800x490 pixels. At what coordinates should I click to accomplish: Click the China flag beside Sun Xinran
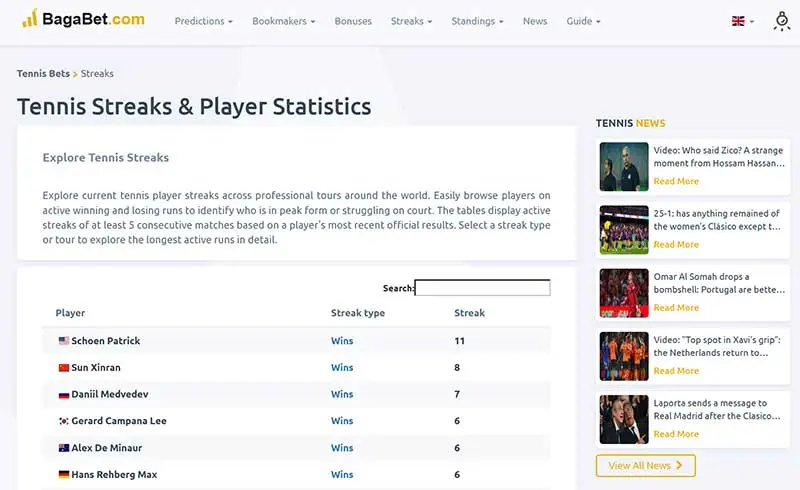64,368
